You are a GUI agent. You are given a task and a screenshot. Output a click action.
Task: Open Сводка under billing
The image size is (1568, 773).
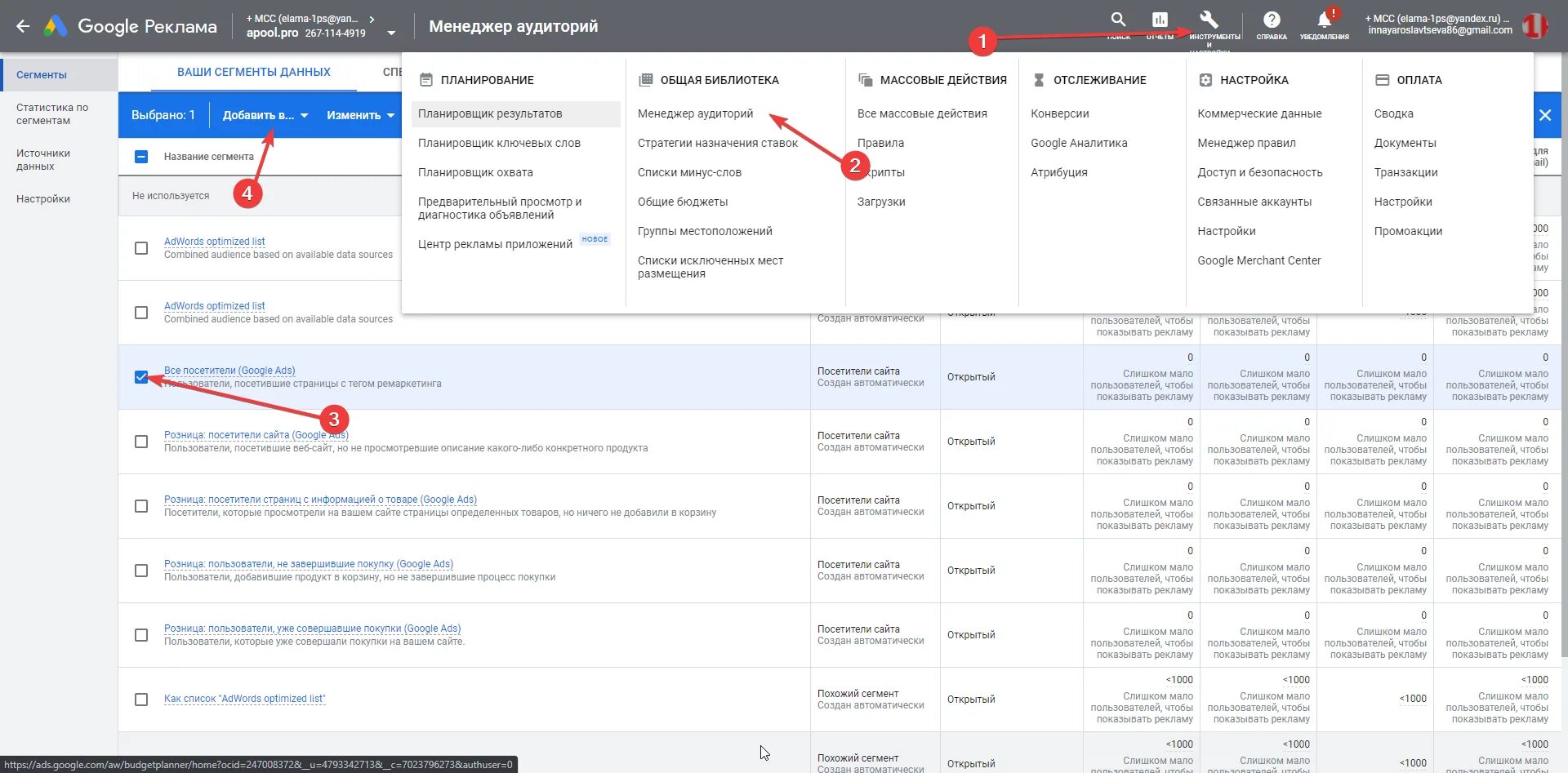click(x=1393, y=113)
